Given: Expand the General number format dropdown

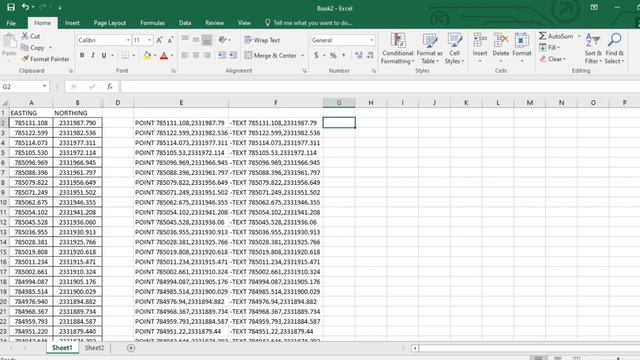Looking at the screenshot, I should pyautogui.click(x=372, y=40).
